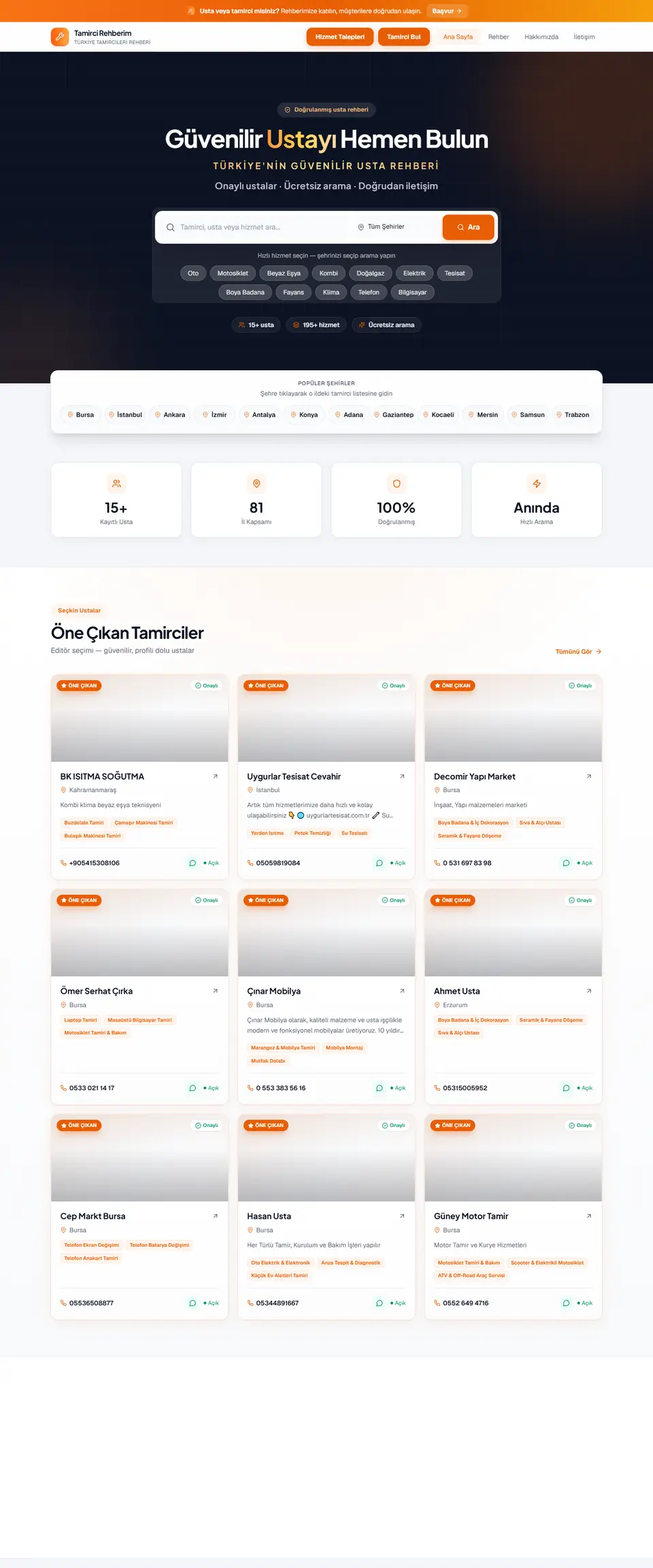The height and width of the screenshot is (1568, 653).
Task: Click chat icon beside 0533 021 14 17
Action: [x=192, y=1088]
